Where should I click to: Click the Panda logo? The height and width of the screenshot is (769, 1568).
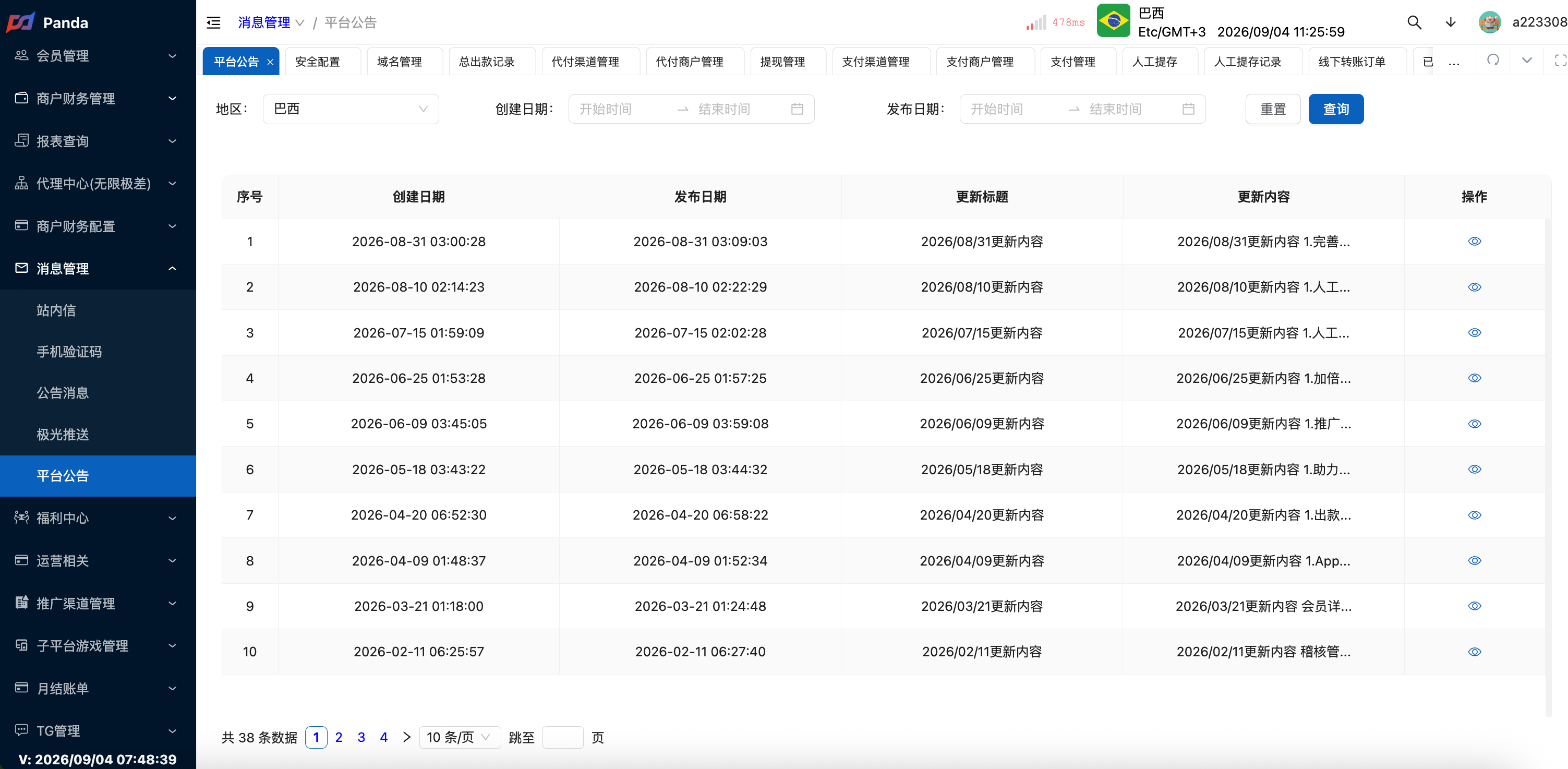click(21, 22)
